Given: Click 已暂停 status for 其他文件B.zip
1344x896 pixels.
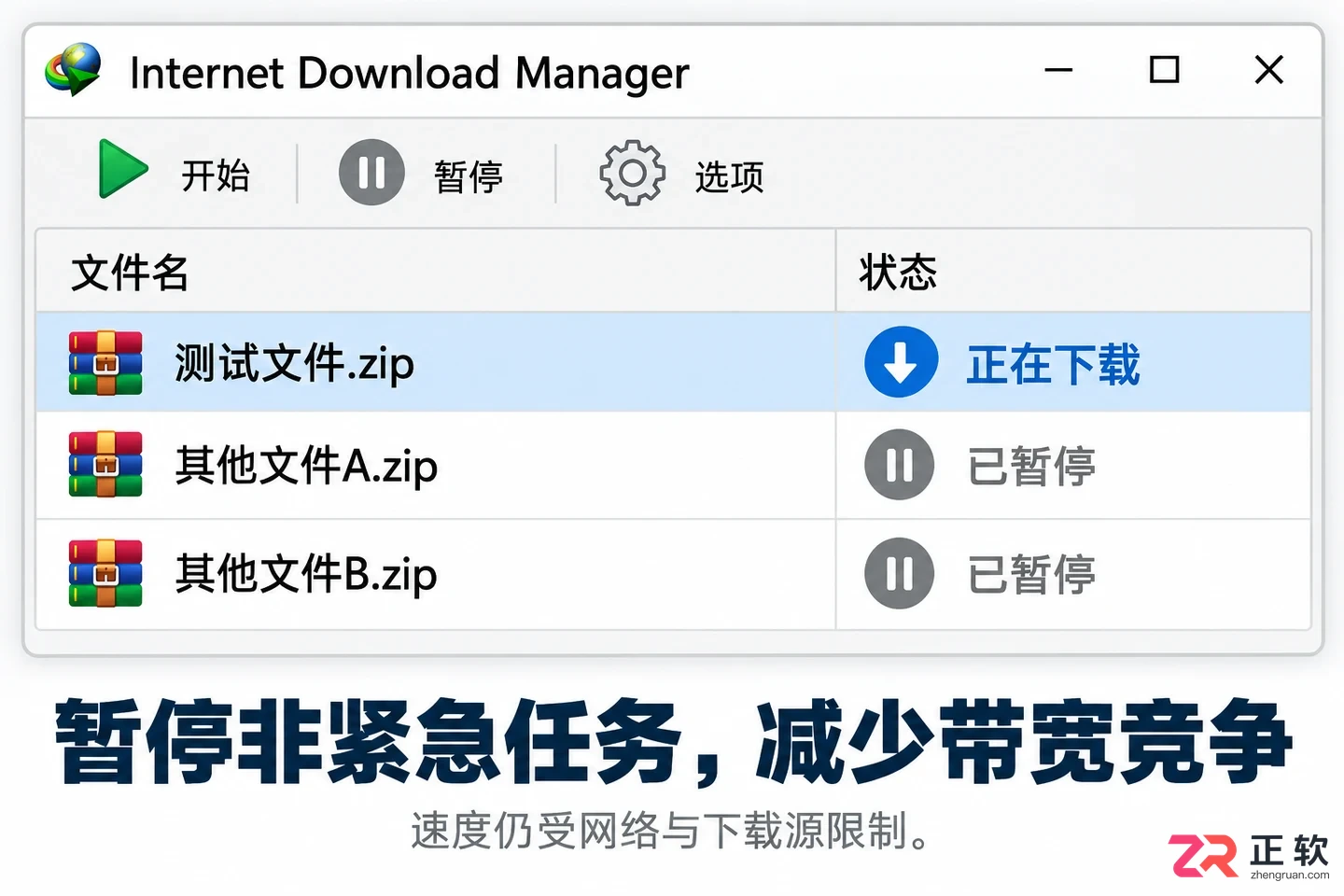Looking at the screenshot, I should [x=1032, y=574].
